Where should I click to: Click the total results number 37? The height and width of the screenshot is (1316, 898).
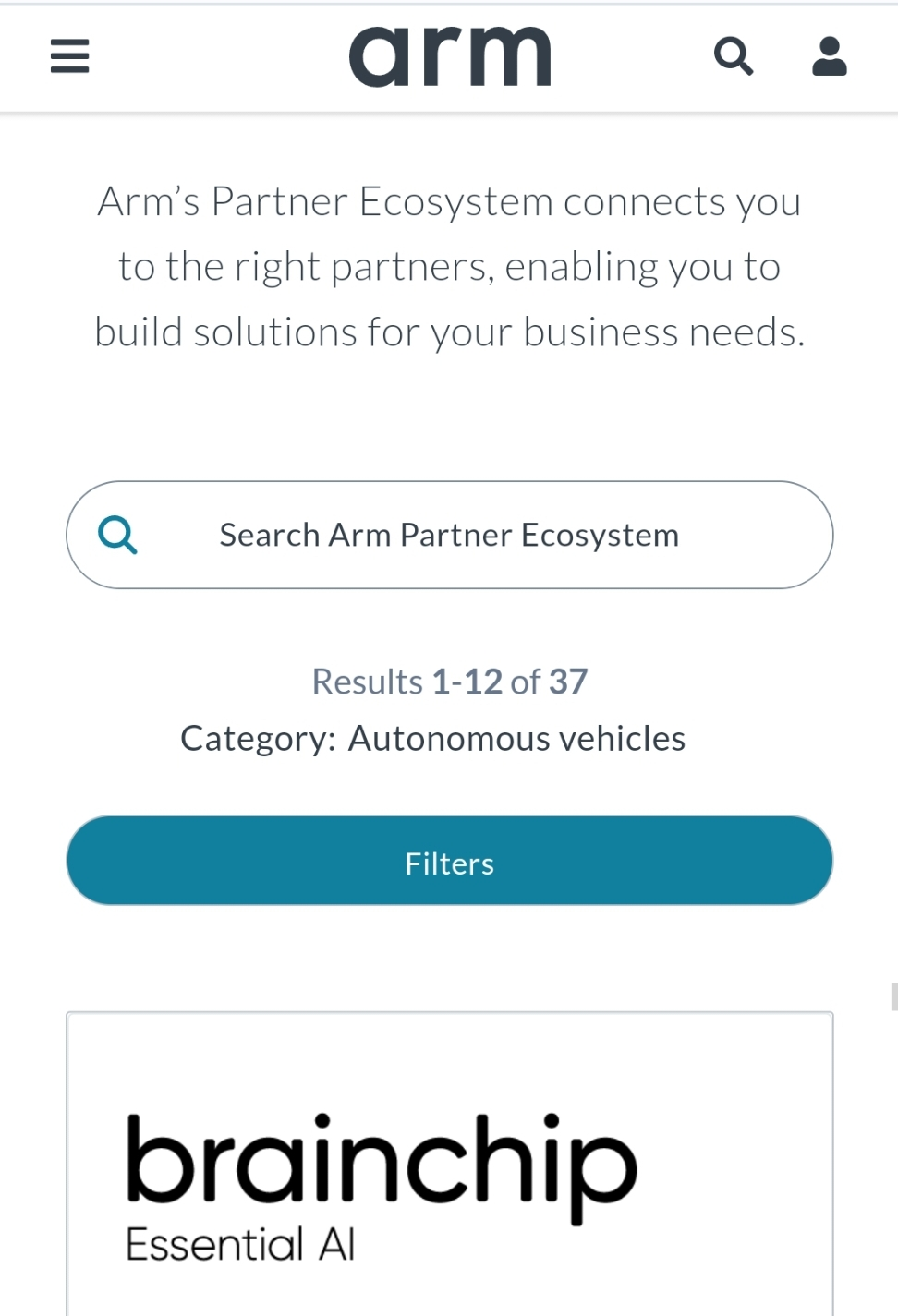coord(568,682)
